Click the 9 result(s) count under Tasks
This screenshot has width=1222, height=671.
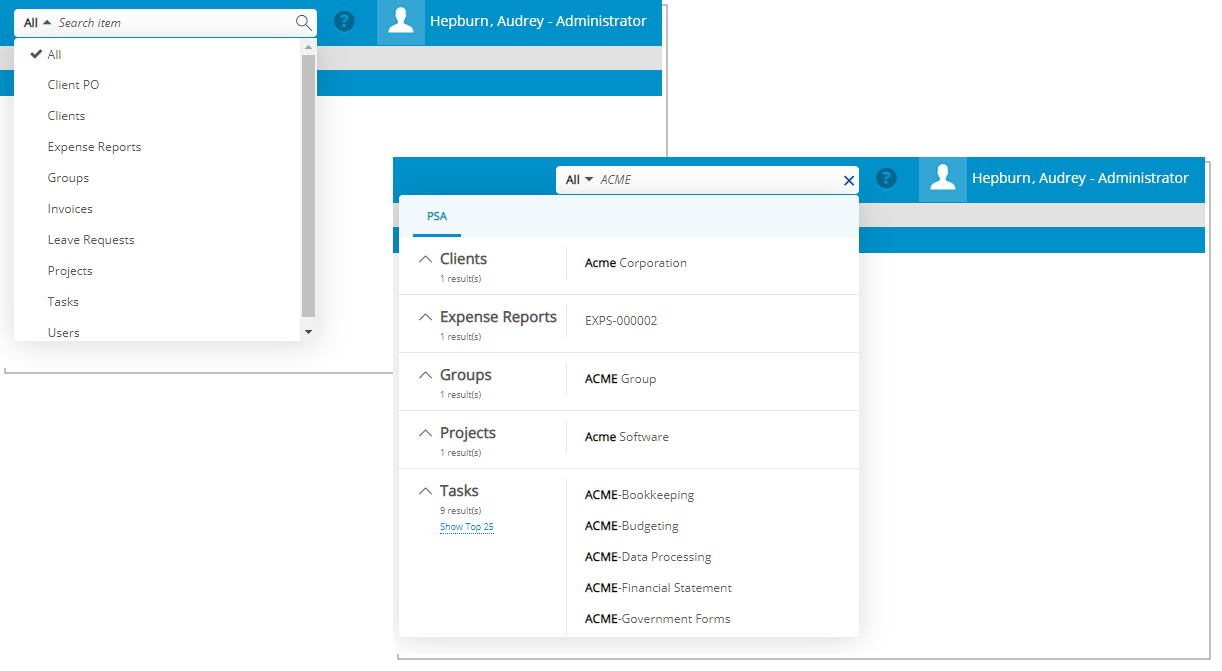click(460, 511)
